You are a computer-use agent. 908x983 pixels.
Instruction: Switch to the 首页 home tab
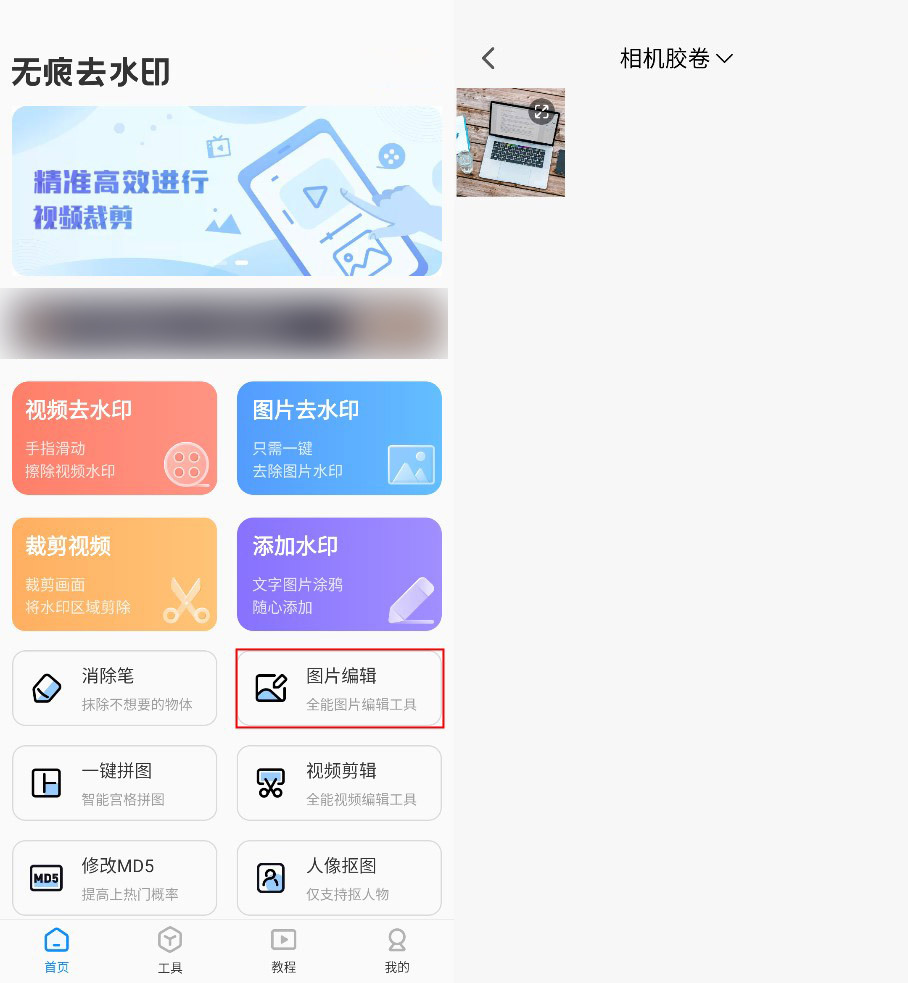[56, 950]
